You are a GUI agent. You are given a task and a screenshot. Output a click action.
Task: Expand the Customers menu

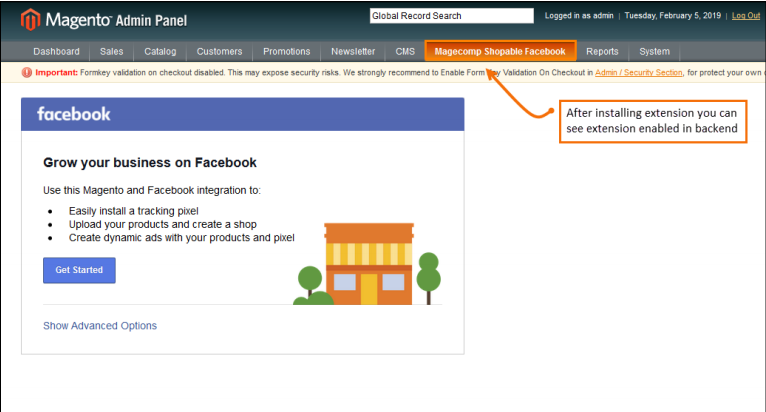[x=219, y=51]
